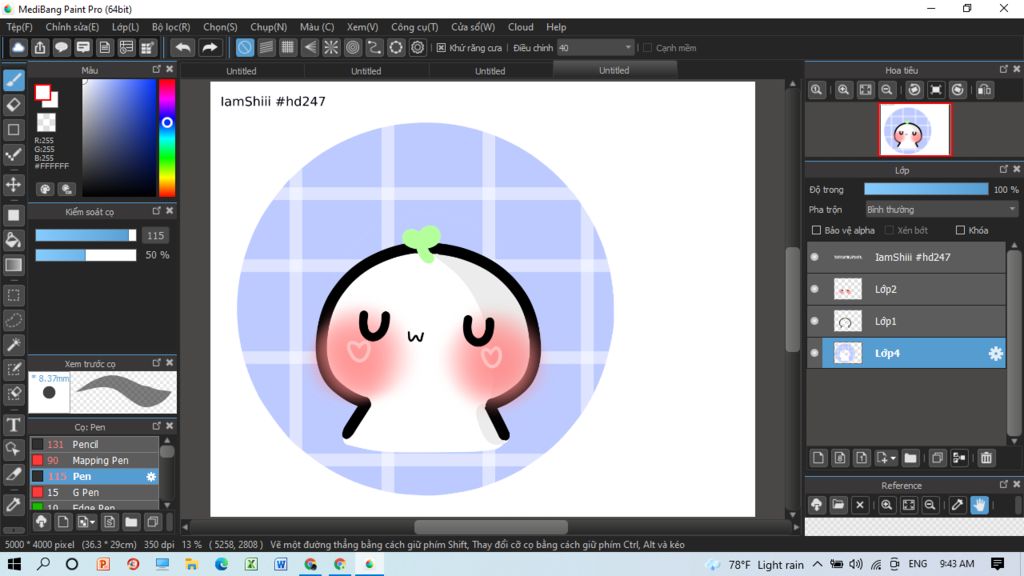This screenshot has height=576, width=1024.
Task: Select the hand tool in Reference panel
Action: (979, 505)
